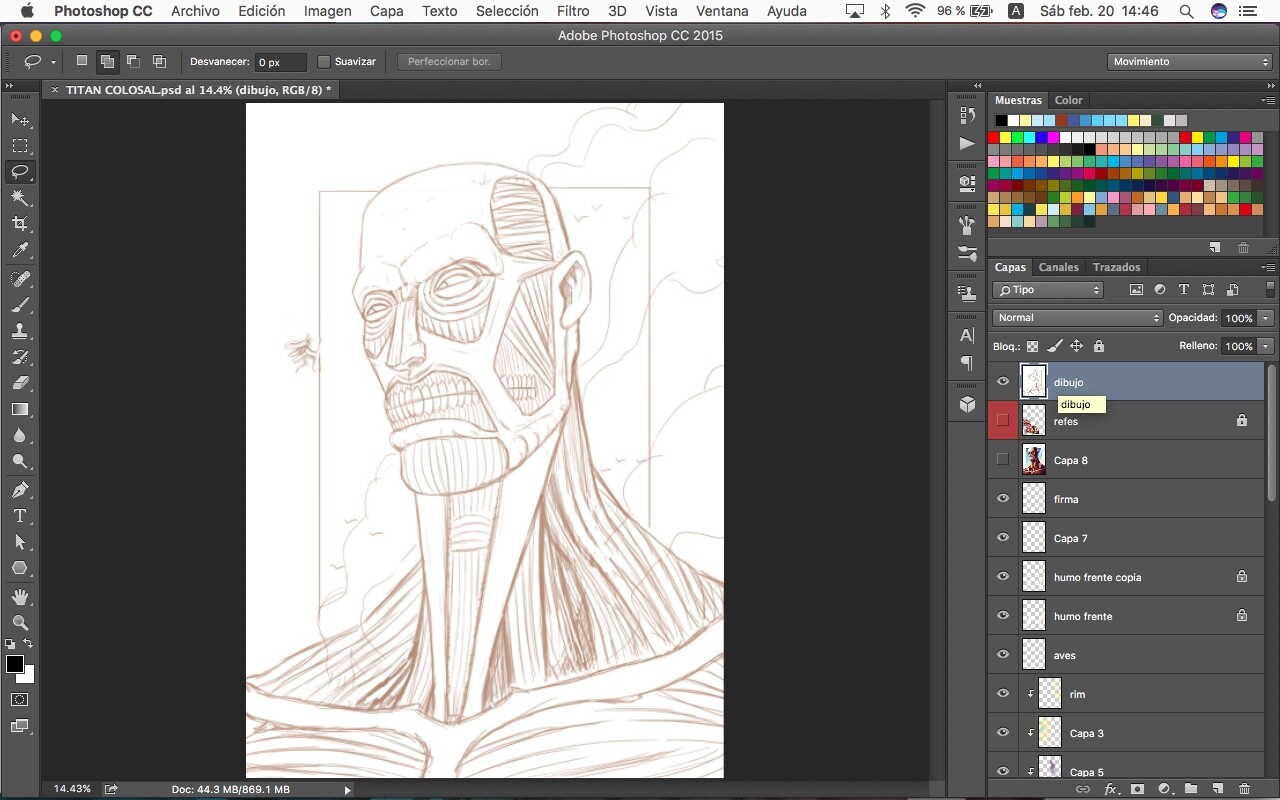Click Subtract from Selection mode icon
1280x800 pixels.
point(133,61)
